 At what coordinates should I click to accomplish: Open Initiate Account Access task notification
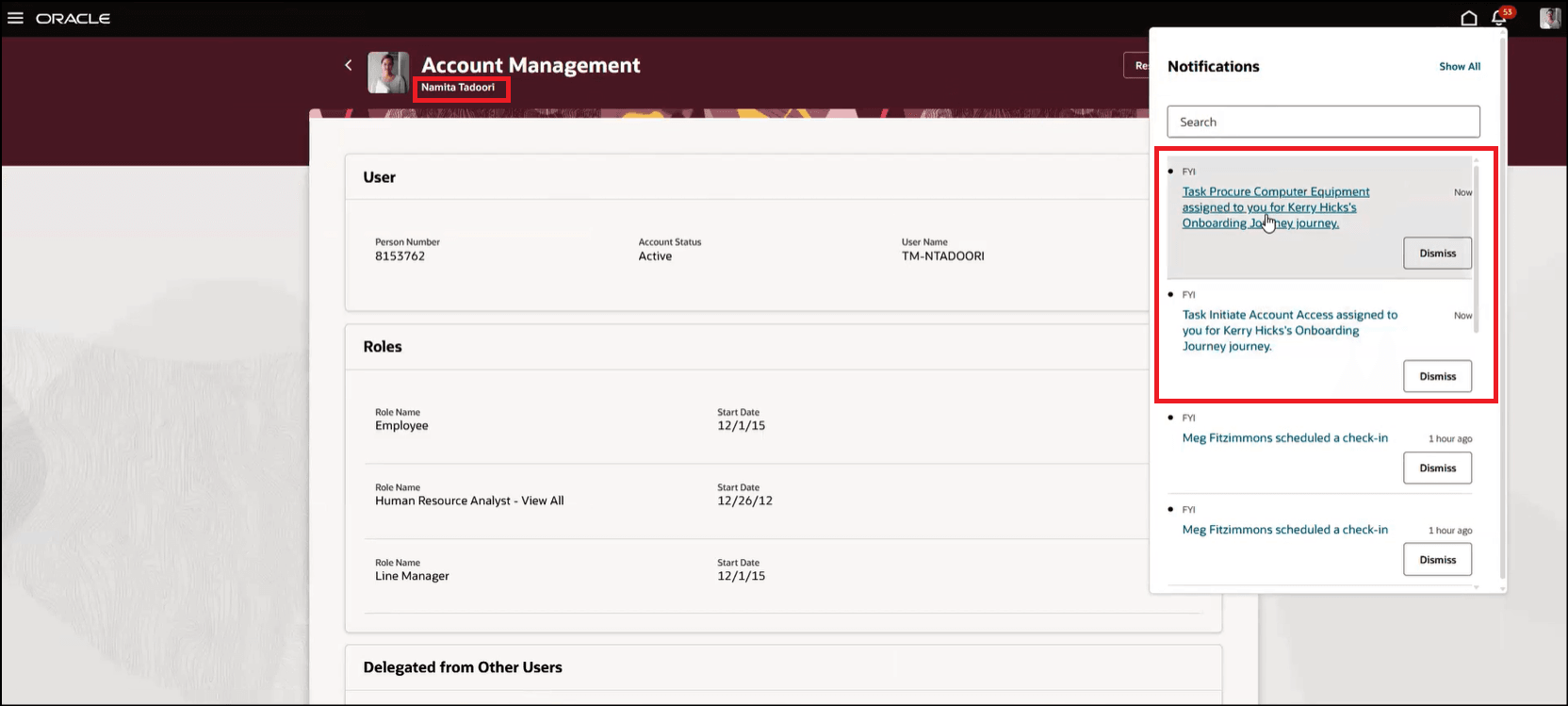[1289, 331]
